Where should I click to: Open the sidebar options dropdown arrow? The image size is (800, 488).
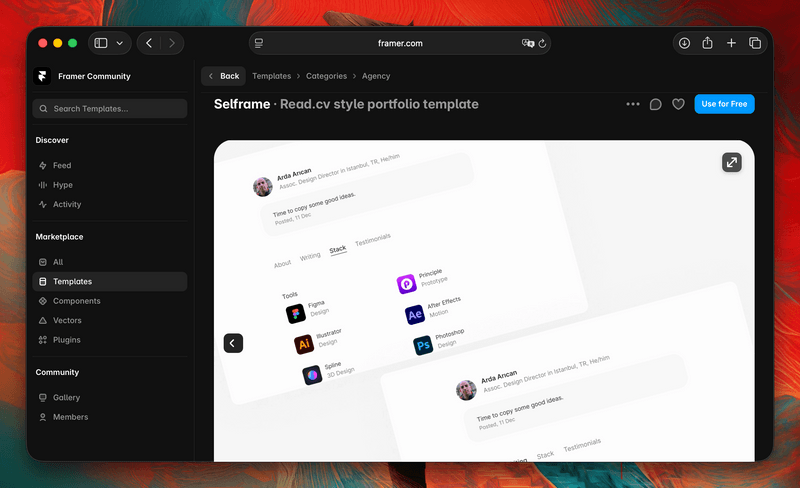120,43
